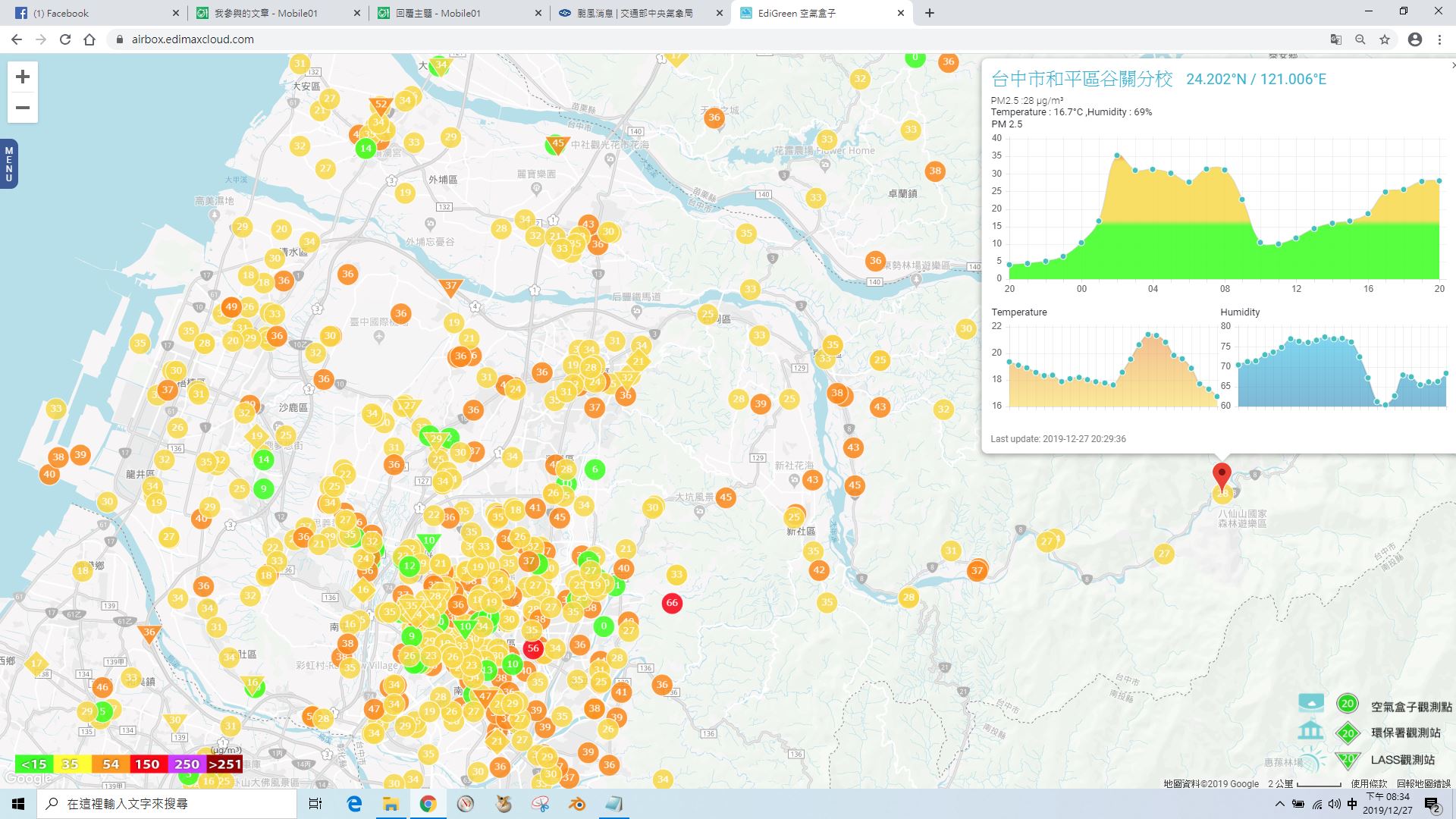Click the Temperature chart area
Viewport: 1456px width, 819px height.
[1113, 368]
